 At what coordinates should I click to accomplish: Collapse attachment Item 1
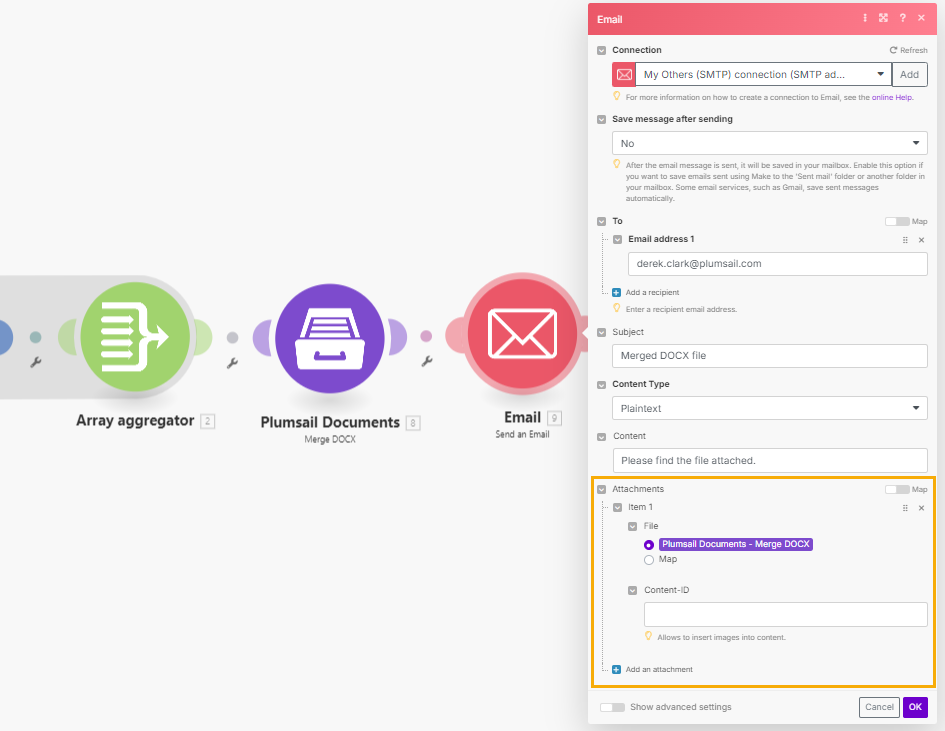pyautogui.click(x=617, y=507)
